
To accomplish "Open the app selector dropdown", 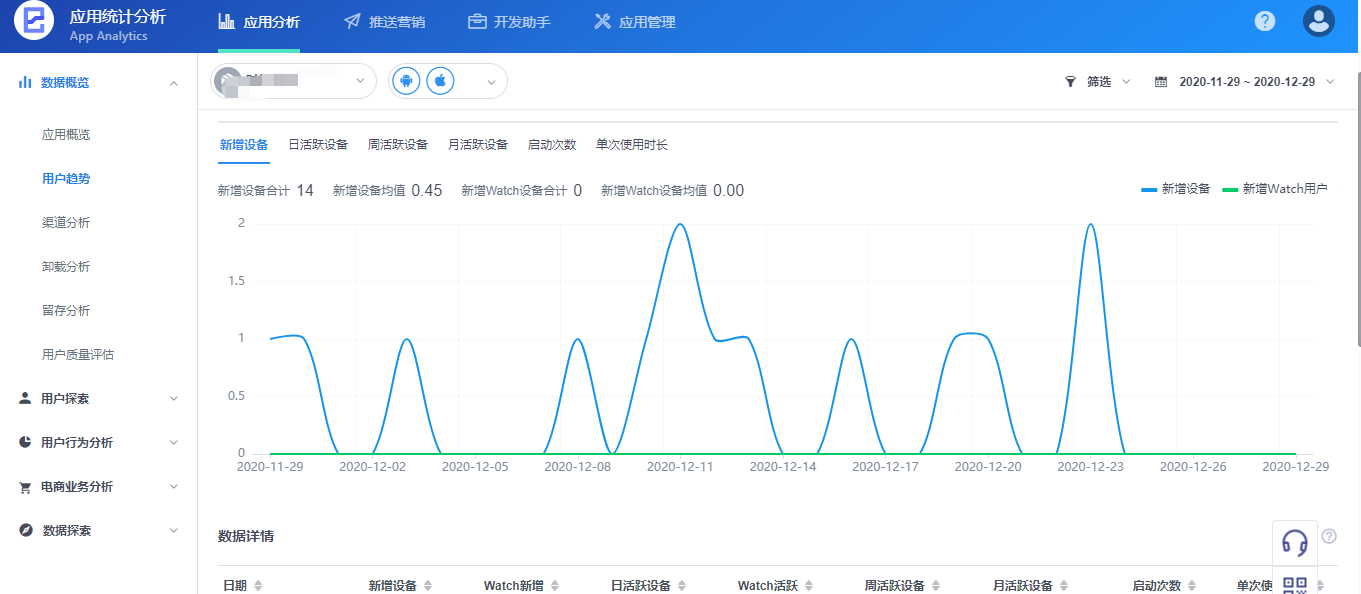I will click(x=294, y=81).
